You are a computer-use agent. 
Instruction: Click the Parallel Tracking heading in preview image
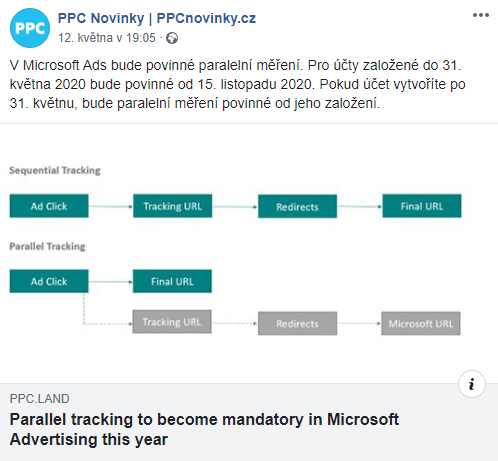click(47, 246)
